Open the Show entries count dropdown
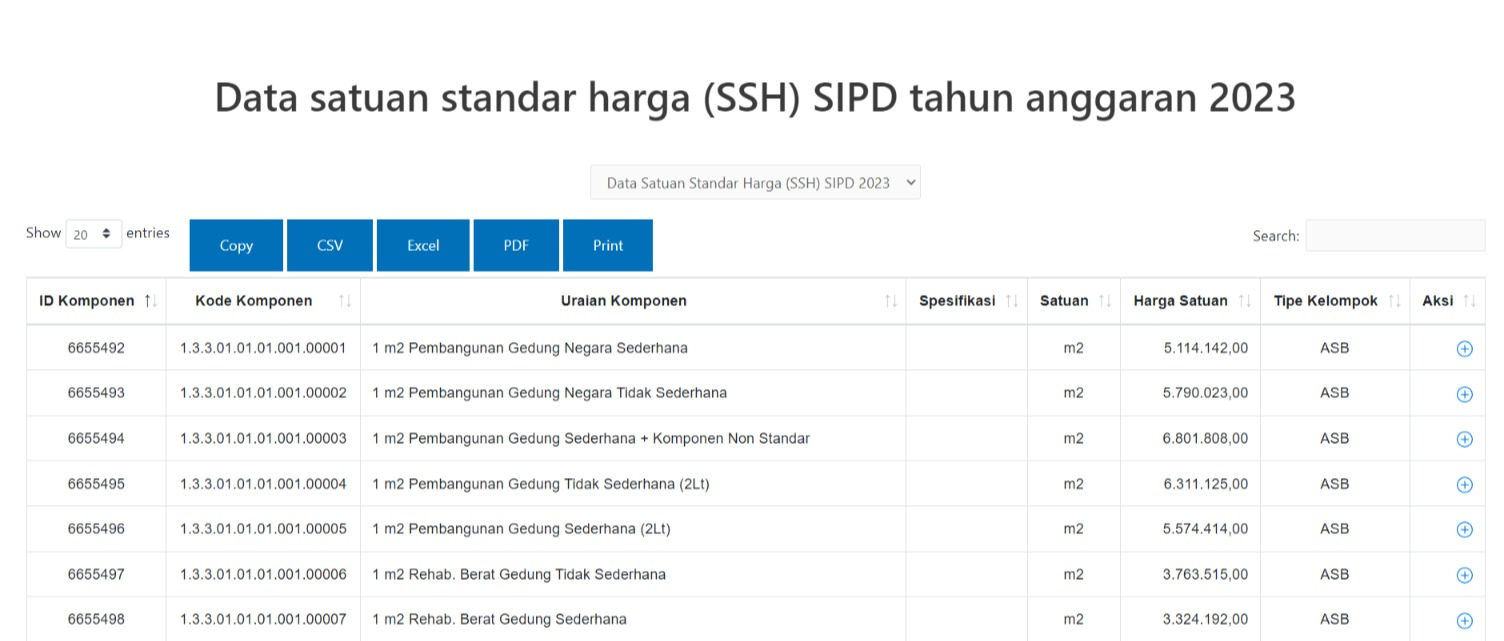This screenshot has height=641, width=1504. [94, 234]
